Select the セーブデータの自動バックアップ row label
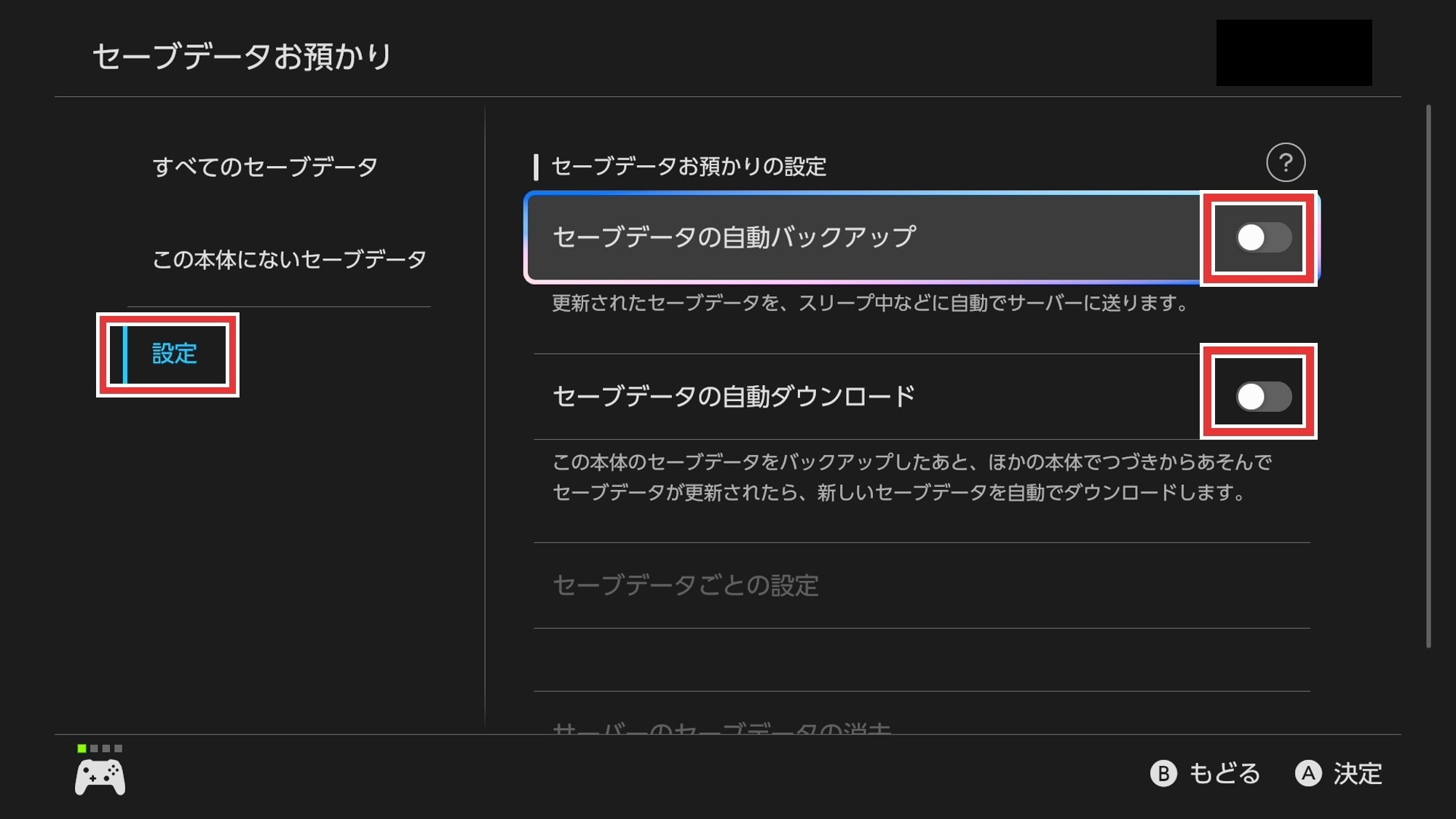Screen dimensions: 1456x819 coord(734,237)
